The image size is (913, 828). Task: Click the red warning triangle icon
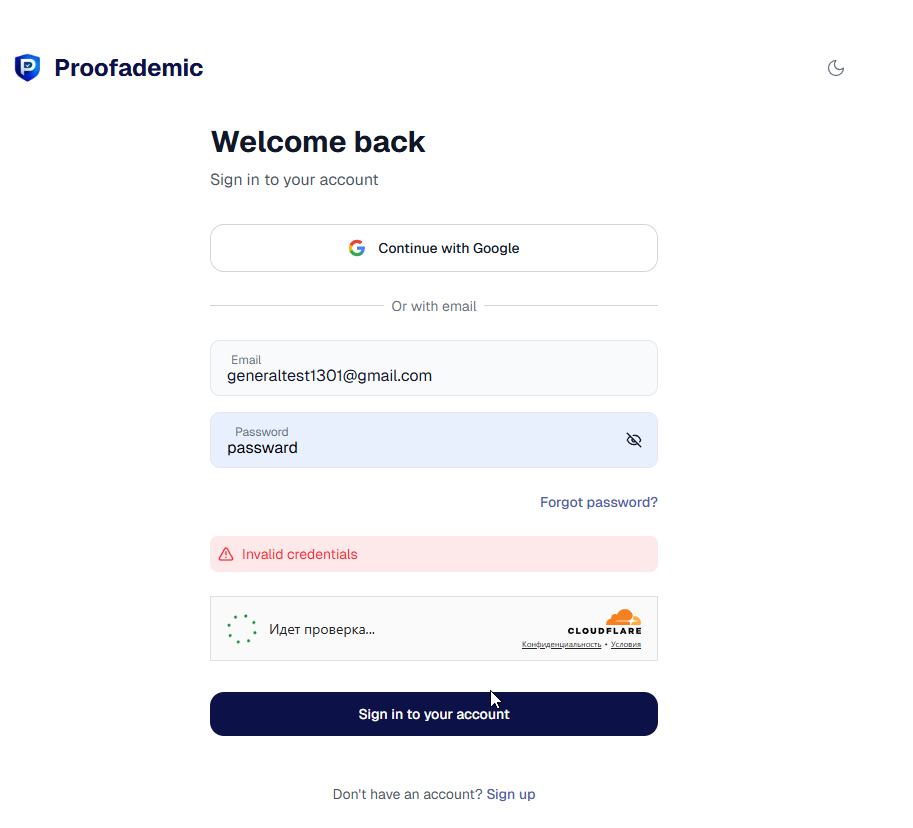pos(226,554)
